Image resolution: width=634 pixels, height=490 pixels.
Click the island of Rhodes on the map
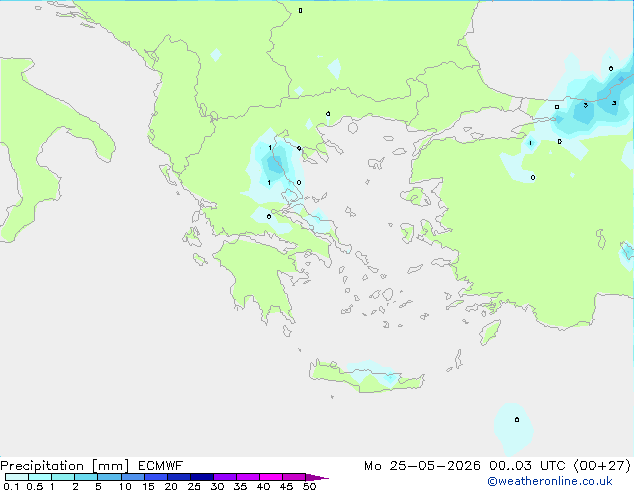490,332
